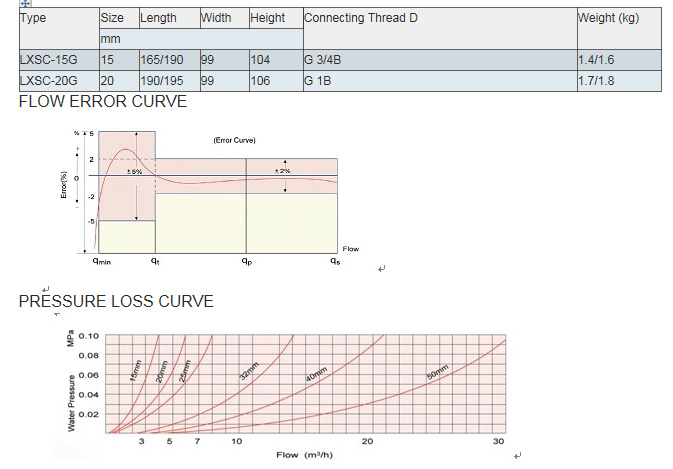Click the Weight (kg) header cell

click(609, 18)
